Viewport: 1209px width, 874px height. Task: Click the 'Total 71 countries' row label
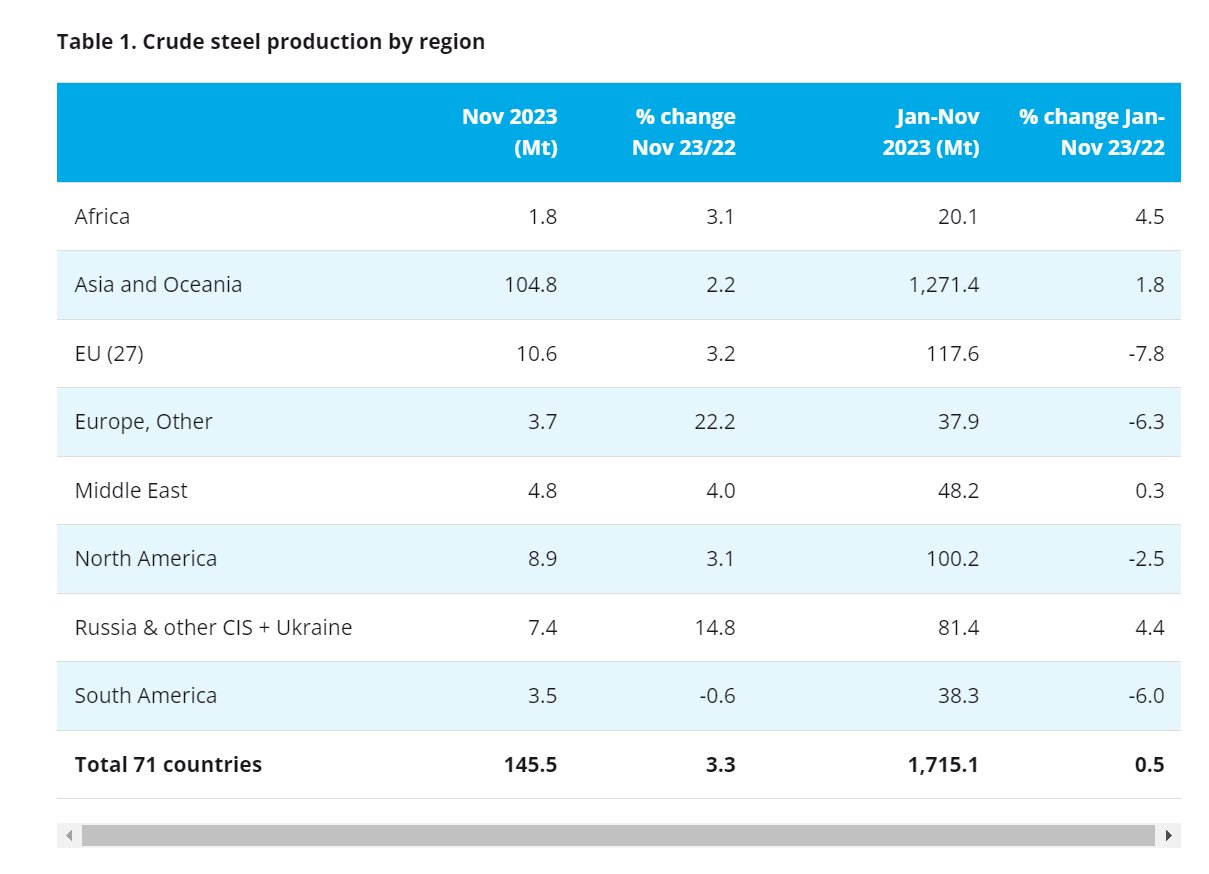168,765
